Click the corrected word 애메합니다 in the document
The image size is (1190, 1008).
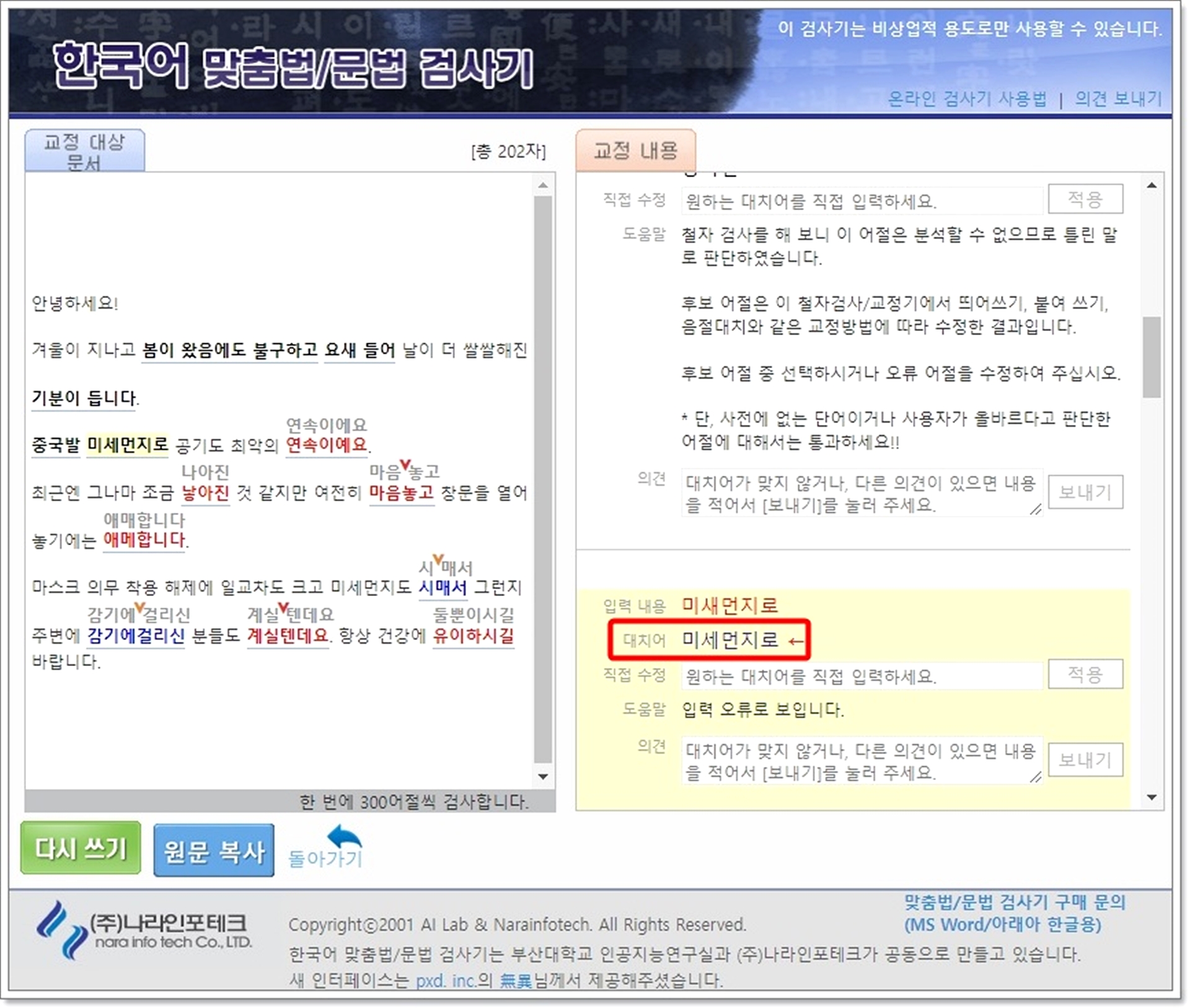point(144,540)
